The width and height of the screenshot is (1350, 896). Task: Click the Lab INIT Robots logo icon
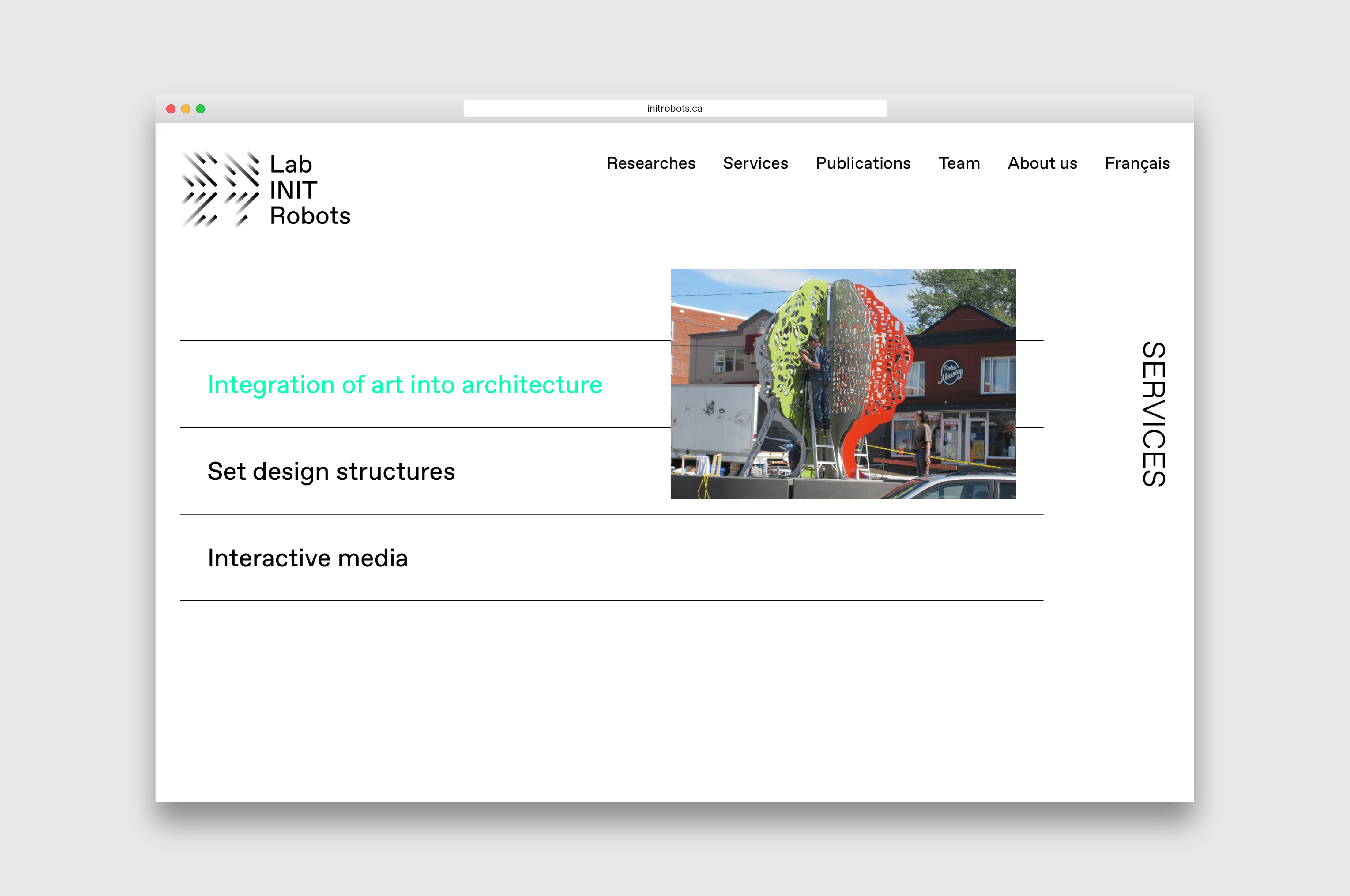click(x=220, y=189)
